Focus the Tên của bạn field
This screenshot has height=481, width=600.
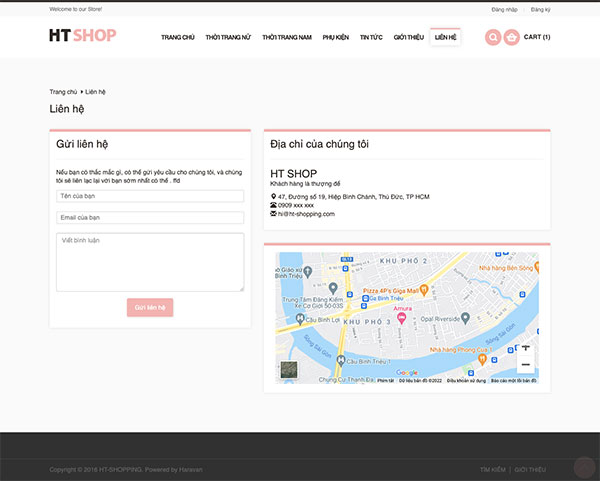pos(150,196)
